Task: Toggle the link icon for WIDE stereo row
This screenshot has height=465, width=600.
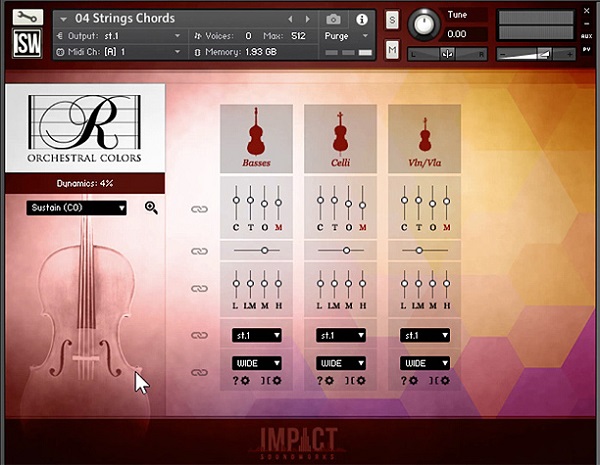Action: pos(199,372)
